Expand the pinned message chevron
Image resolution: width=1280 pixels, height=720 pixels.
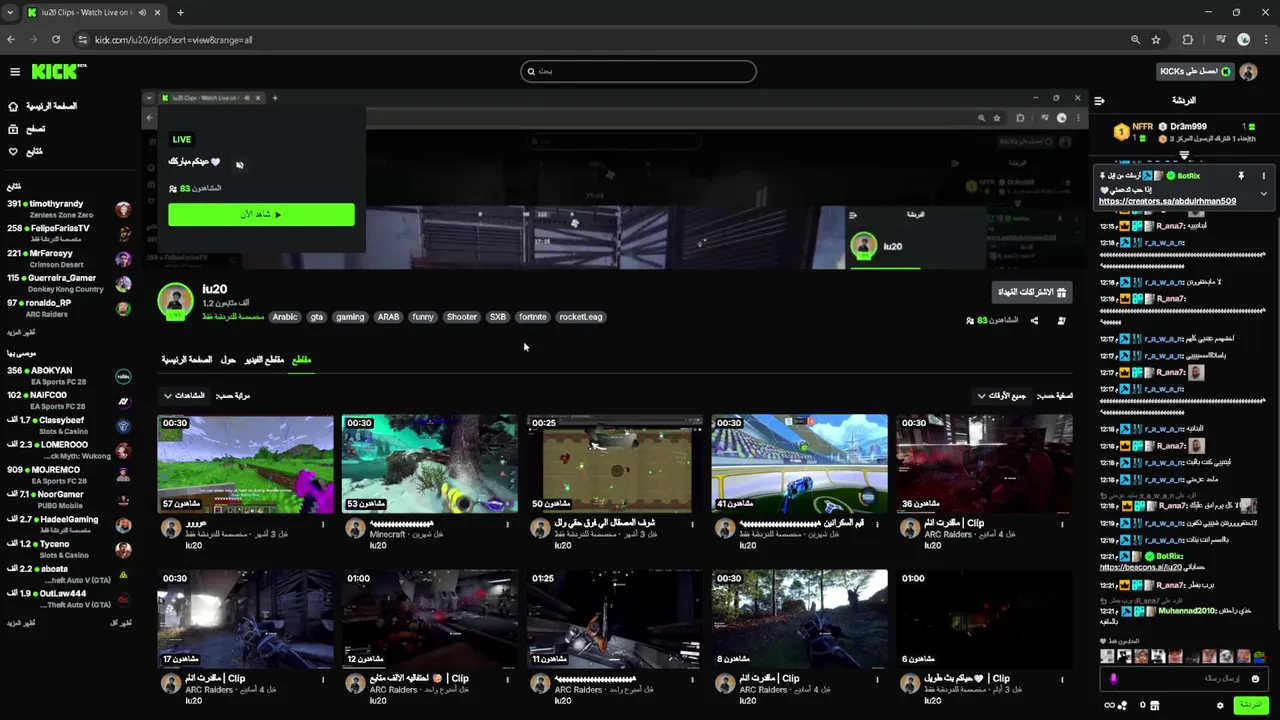point(1263,194)
